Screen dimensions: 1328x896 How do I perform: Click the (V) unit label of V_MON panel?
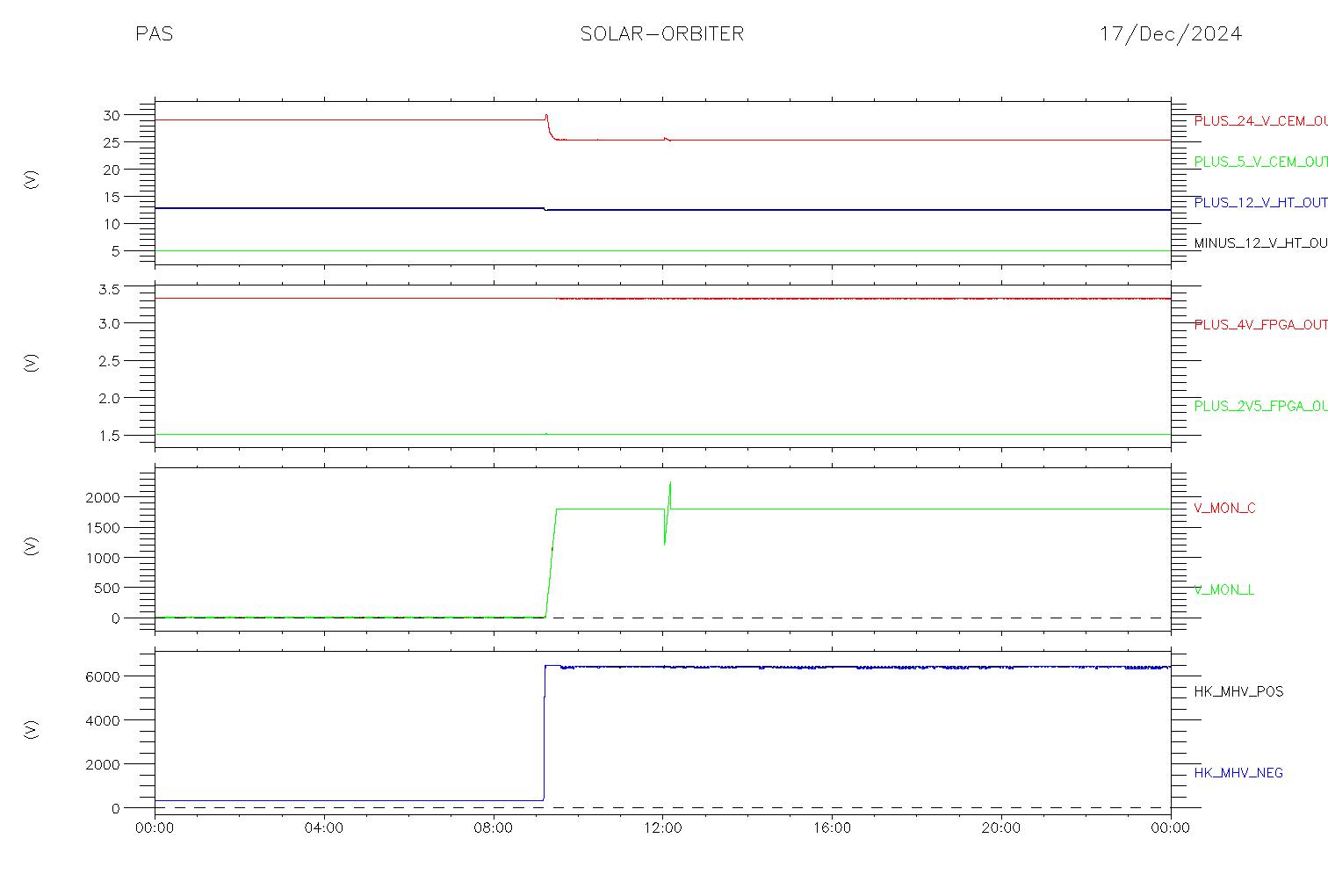(x=32, y=546)
